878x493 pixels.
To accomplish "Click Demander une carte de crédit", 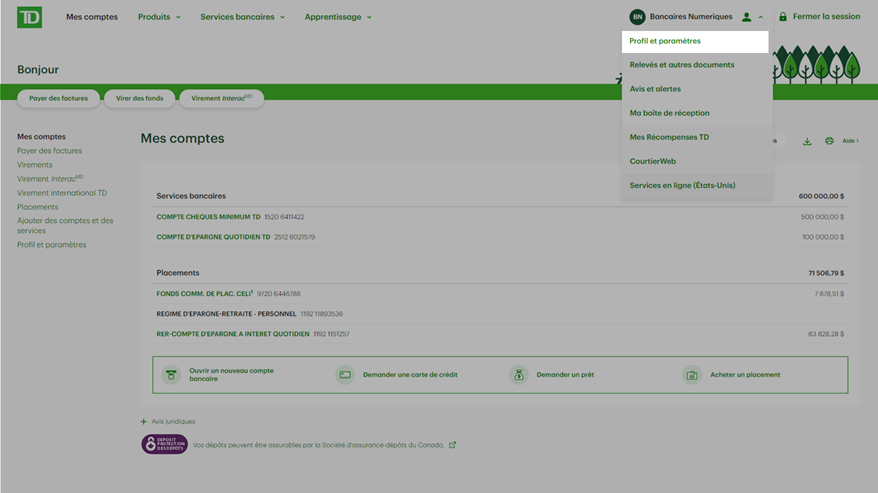I will coord(410,375).
